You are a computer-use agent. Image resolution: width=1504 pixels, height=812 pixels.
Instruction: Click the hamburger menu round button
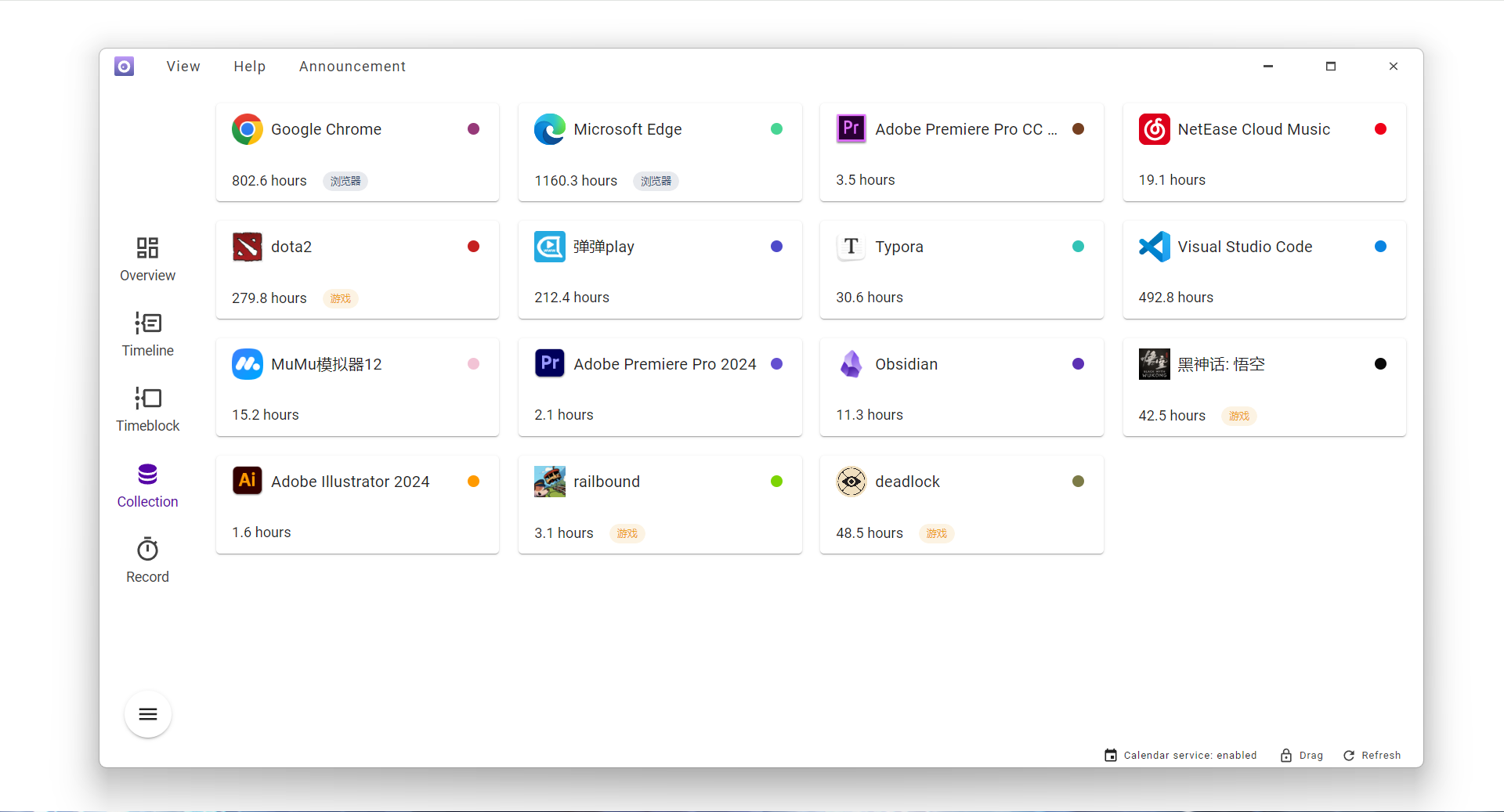(x=148, y=714)
